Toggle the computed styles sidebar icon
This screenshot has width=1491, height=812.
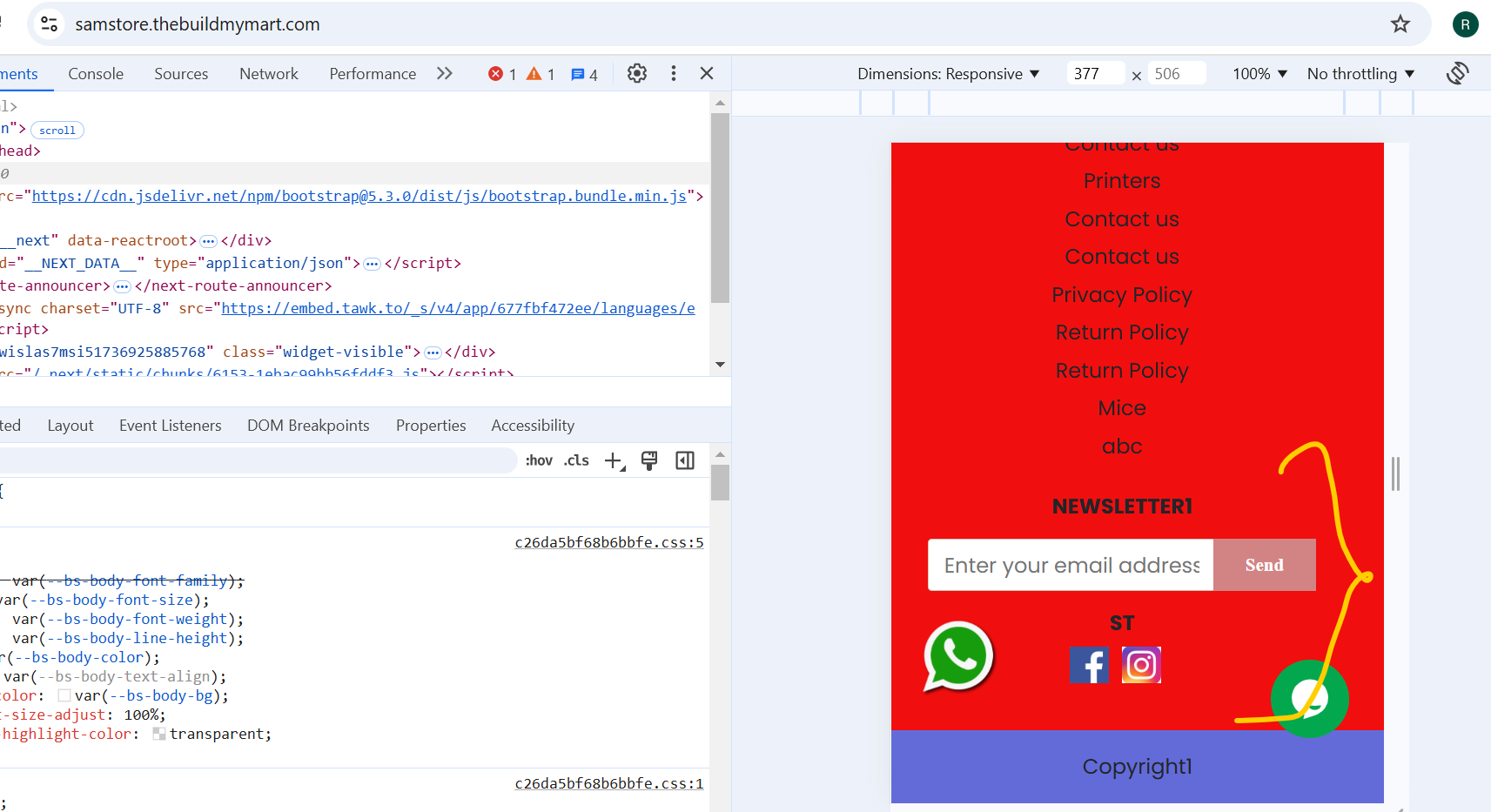(x=685, y=460)
